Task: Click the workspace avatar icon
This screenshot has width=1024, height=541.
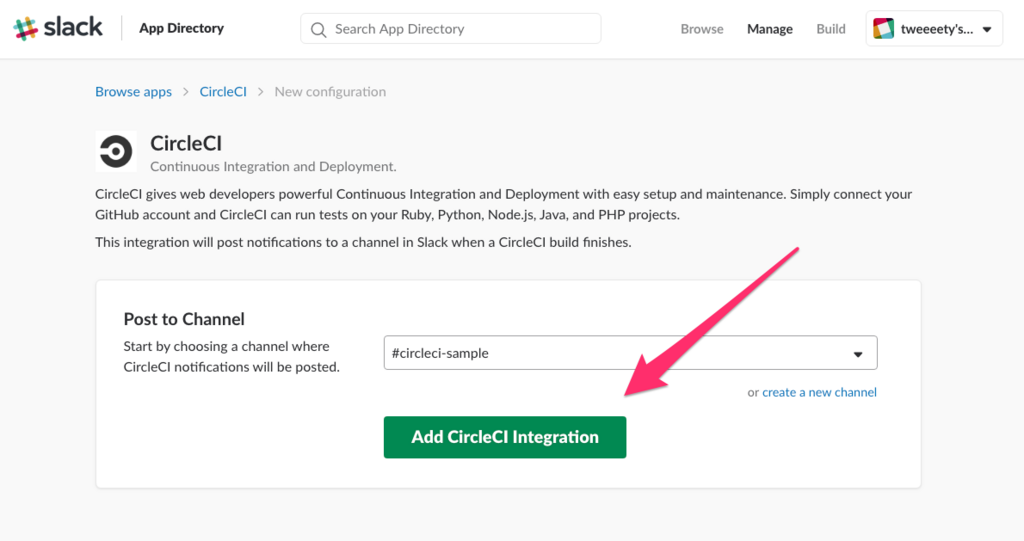Action: tap(884, 29)
